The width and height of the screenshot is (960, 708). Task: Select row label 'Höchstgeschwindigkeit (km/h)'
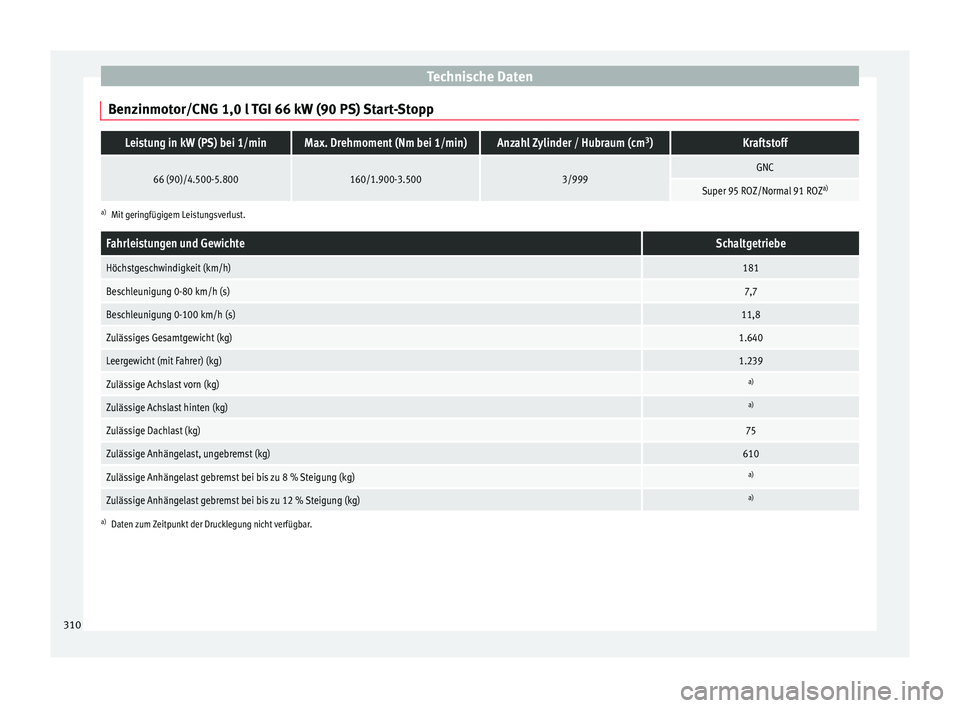pos(168,268)
